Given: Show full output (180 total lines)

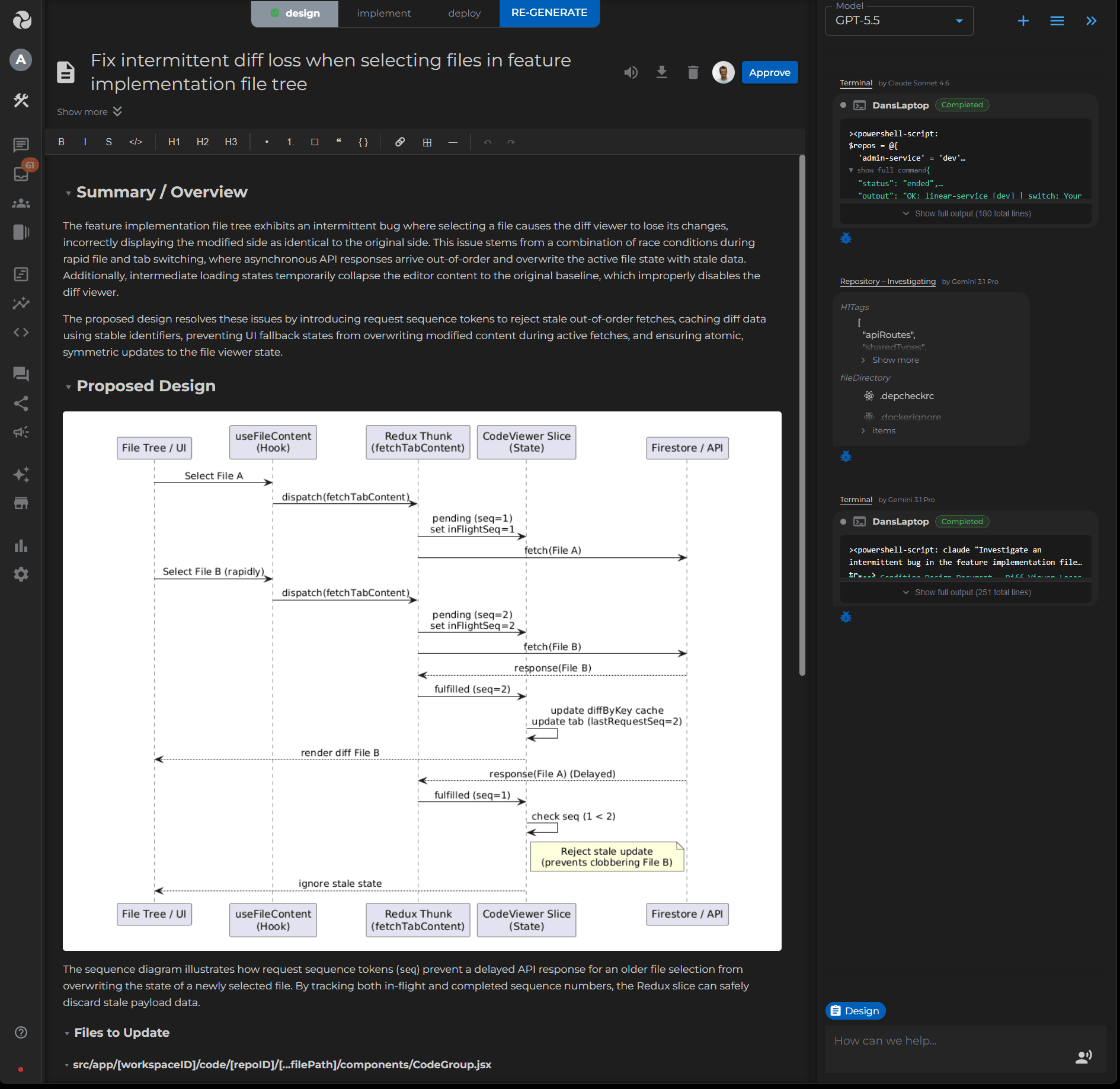Looking at the screenshot, I should click(967, 213).
